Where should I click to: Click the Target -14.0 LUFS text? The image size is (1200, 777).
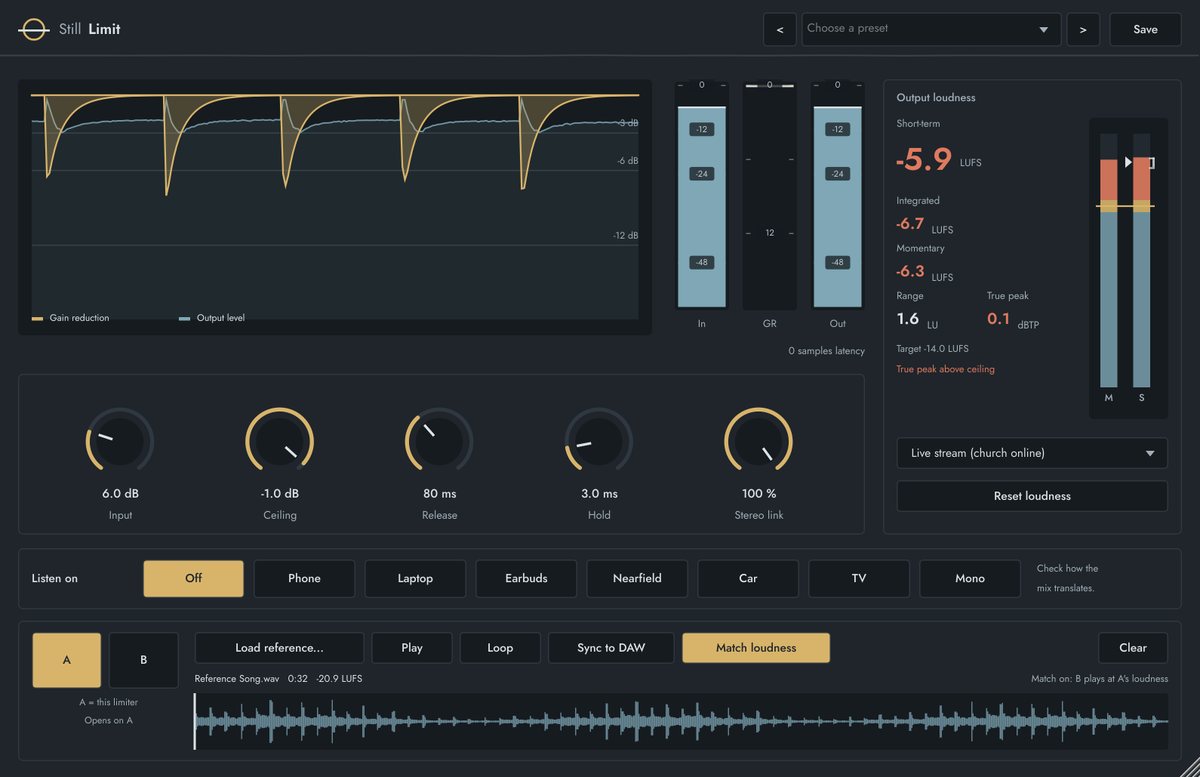[932, 349]
